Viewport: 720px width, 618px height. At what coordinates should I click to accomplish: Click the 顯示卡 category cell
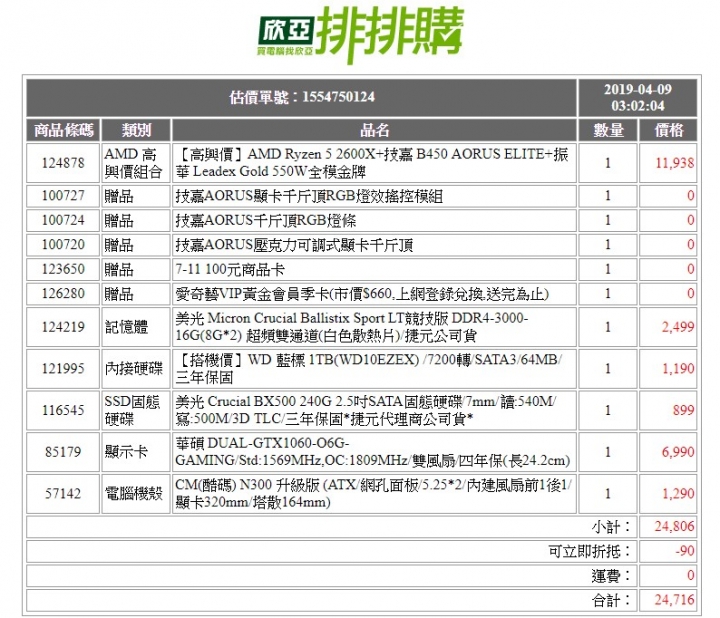tap(136, 452)
